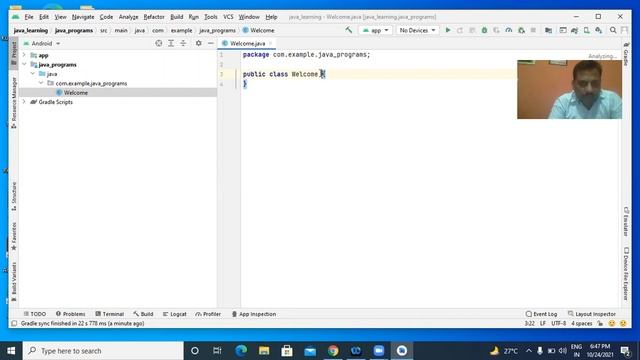The image size is (640, 360).
Task: Open Zoom app from the taskbar
Action: pyautogui.click(x=379, y=351)
